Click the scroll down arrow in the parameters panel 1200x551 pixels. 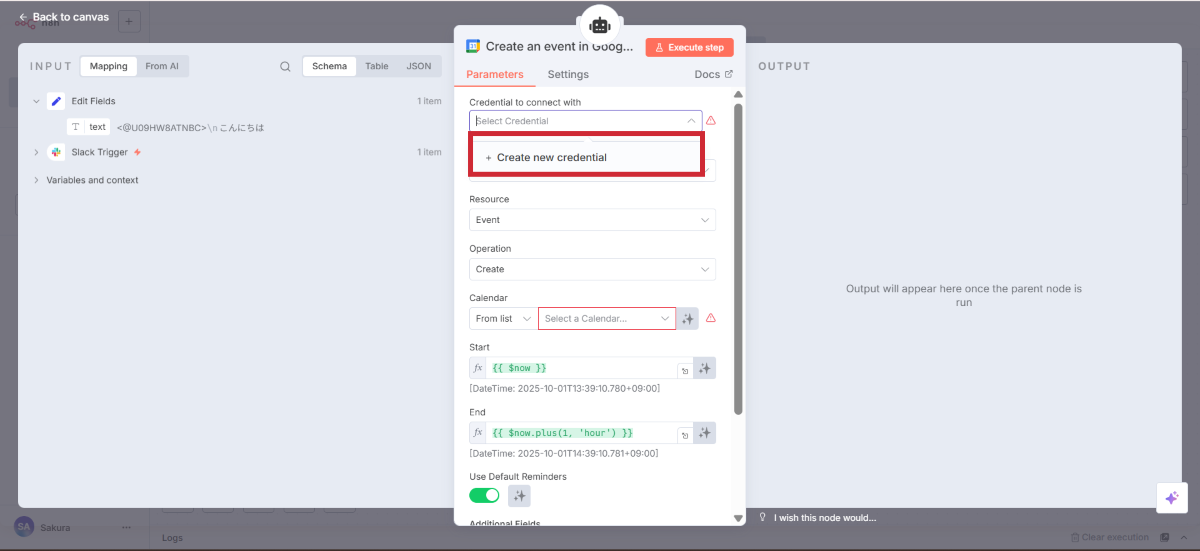738,518
